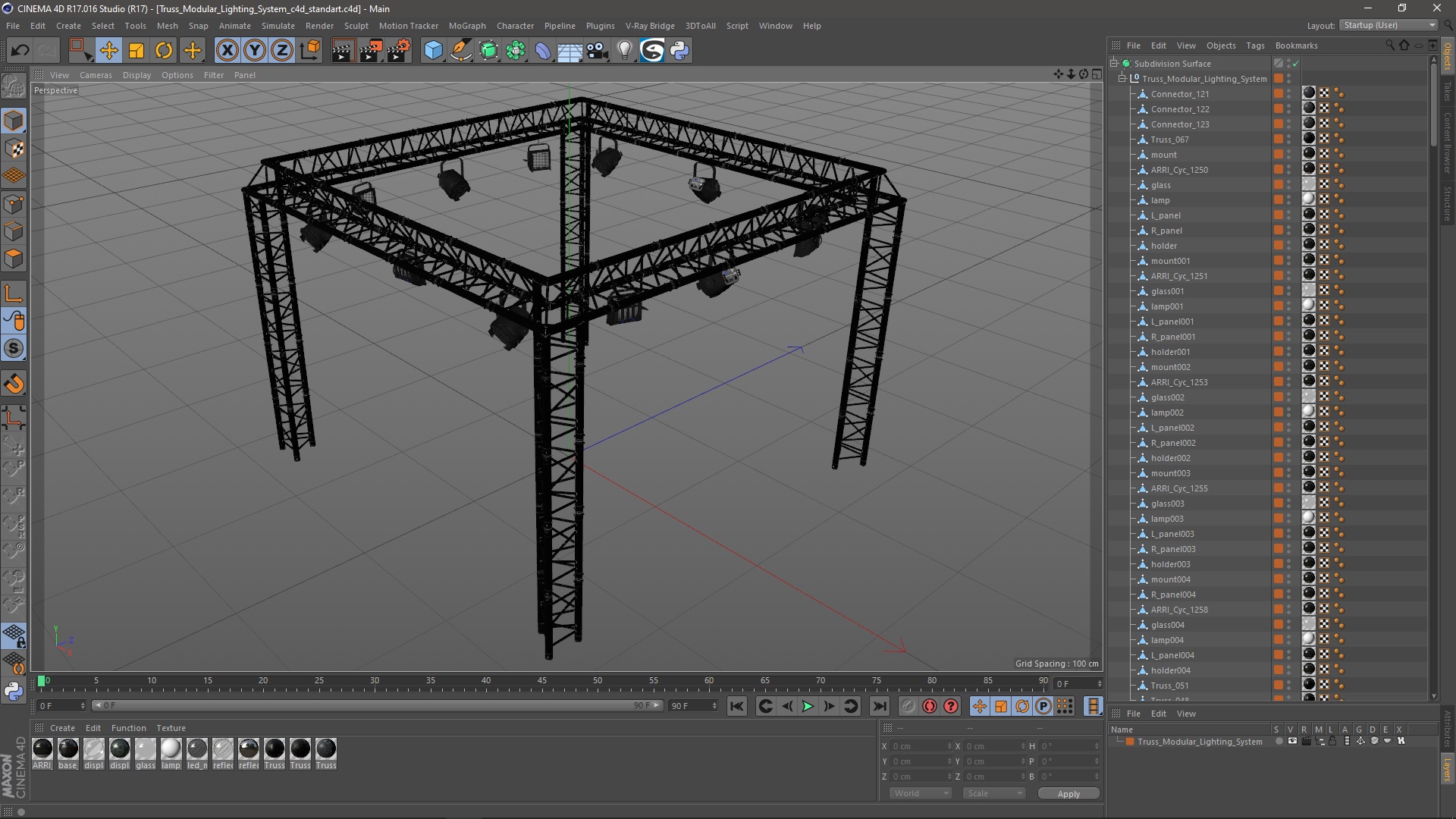
Task: Open the World coordinate dropdown
Action: [x=920, y=793]
